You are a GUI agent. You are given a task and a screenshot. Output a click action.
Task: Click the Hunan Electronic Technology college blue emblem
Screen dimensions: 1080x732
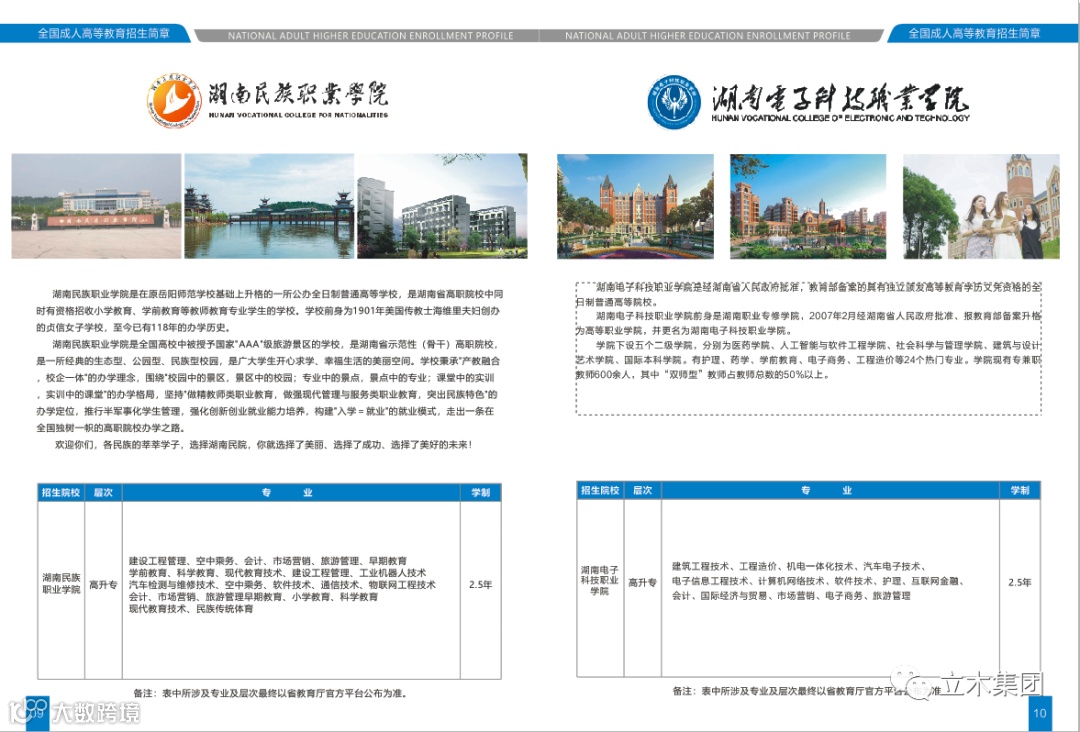point(674,102)
